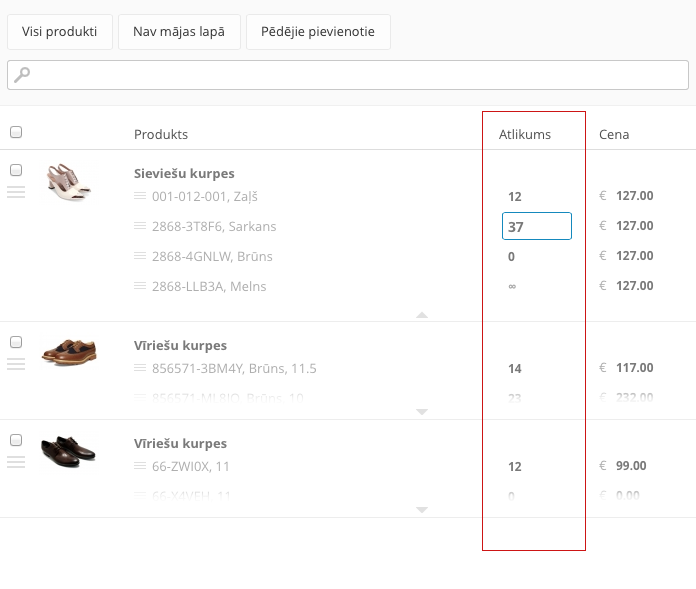Grab drag handle of Sieviešu kurpes product

(x=16, y=192)
